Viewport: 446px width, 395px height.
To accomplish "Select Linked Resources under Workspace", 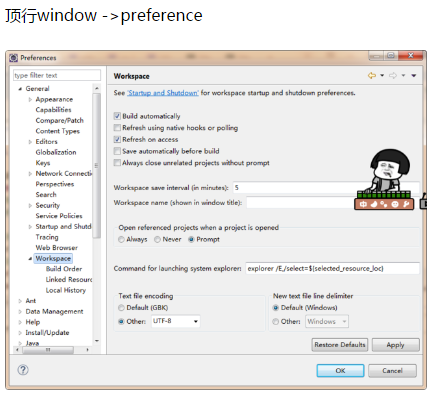I will pos(69,279).
